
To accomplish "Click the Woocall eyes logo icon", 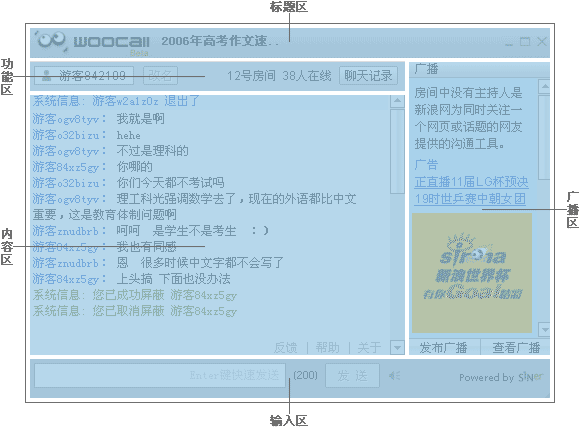I will (51, 41).
